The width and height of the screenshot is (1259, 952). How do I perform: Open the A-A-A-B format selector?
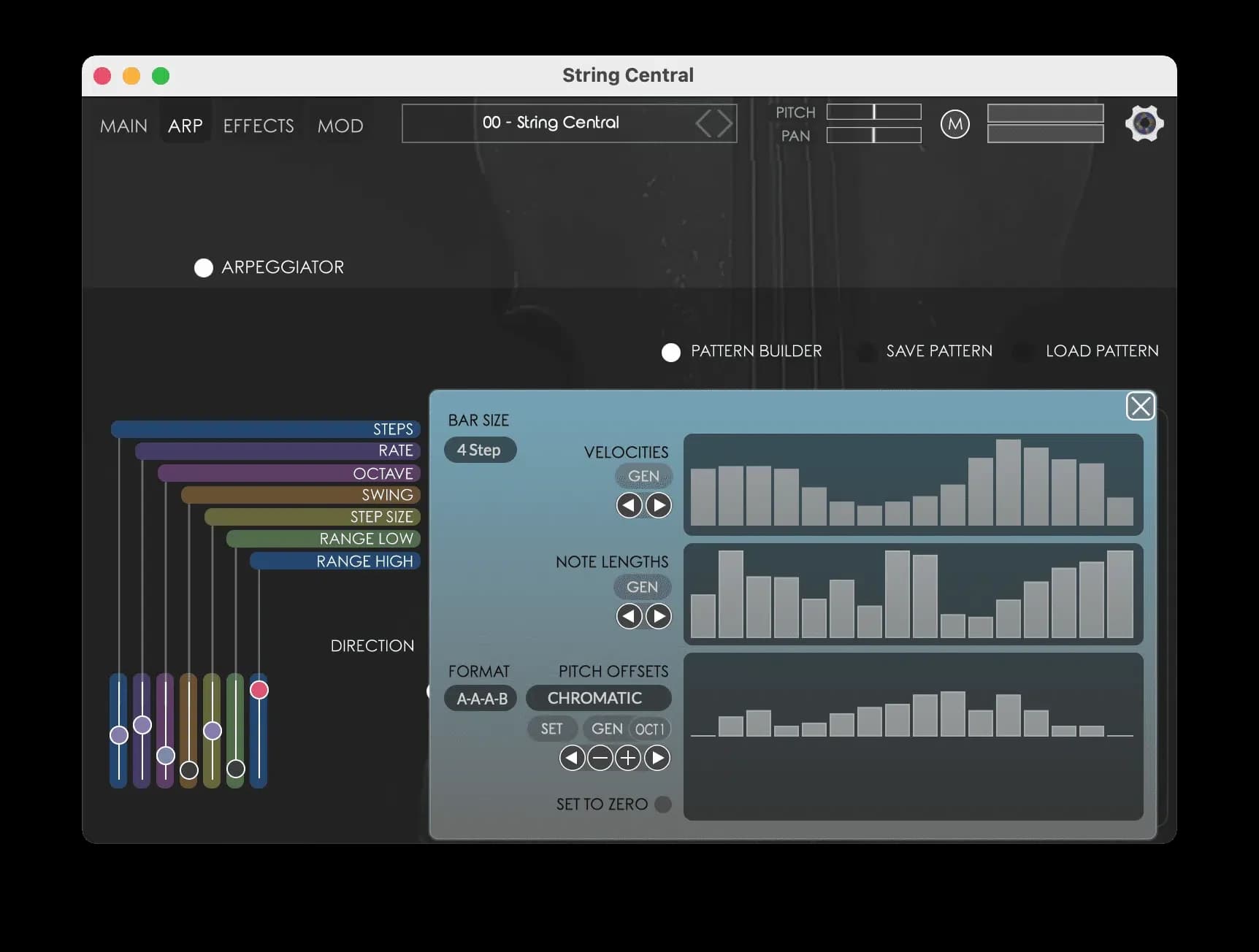tap(480, 699)
